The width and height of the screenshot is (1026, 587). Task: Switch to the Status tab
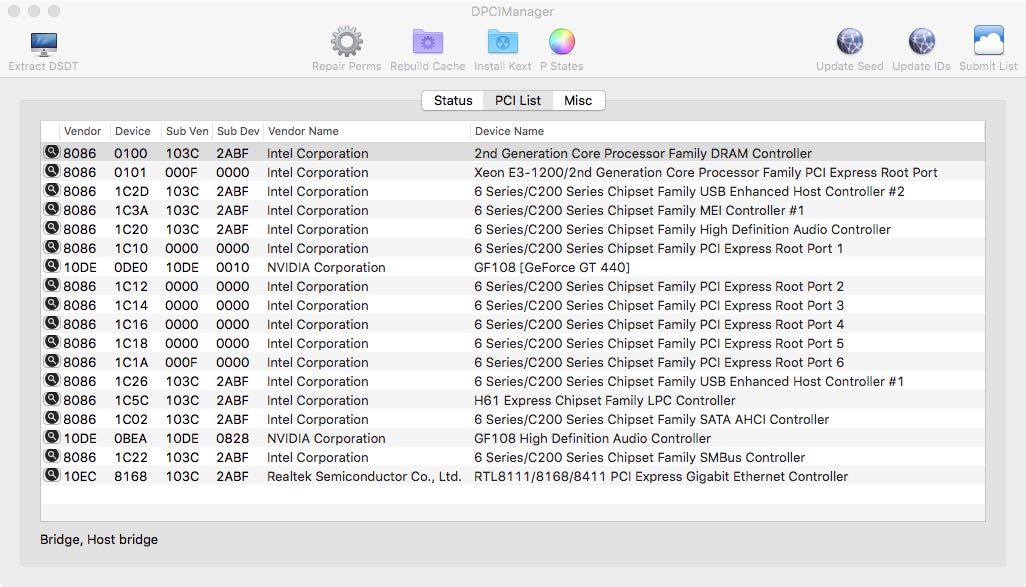(x=453, y=101)
